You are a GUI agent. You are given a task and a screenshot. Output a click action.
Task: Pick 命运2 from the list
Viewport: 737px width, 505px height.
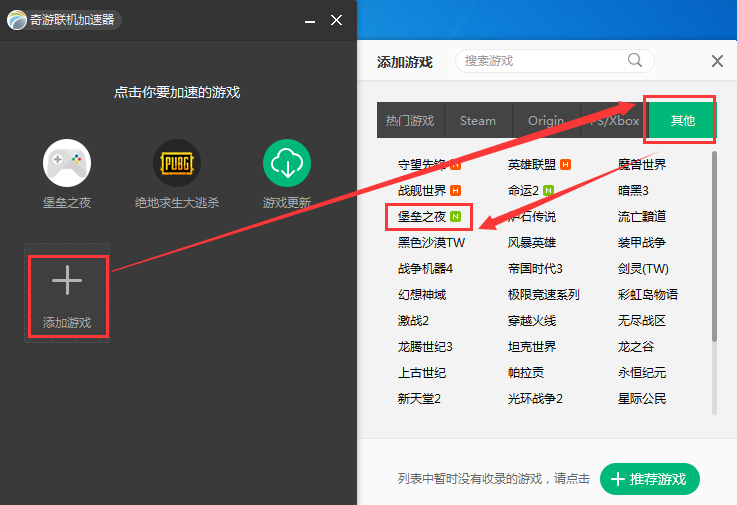(x=523, y=190)
